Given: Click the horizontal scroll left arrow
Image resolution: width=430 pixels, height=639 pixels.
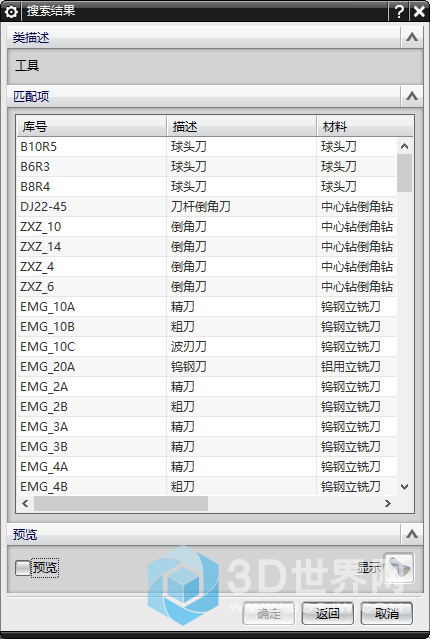Looking at the screenshot, I should (25, 503).
